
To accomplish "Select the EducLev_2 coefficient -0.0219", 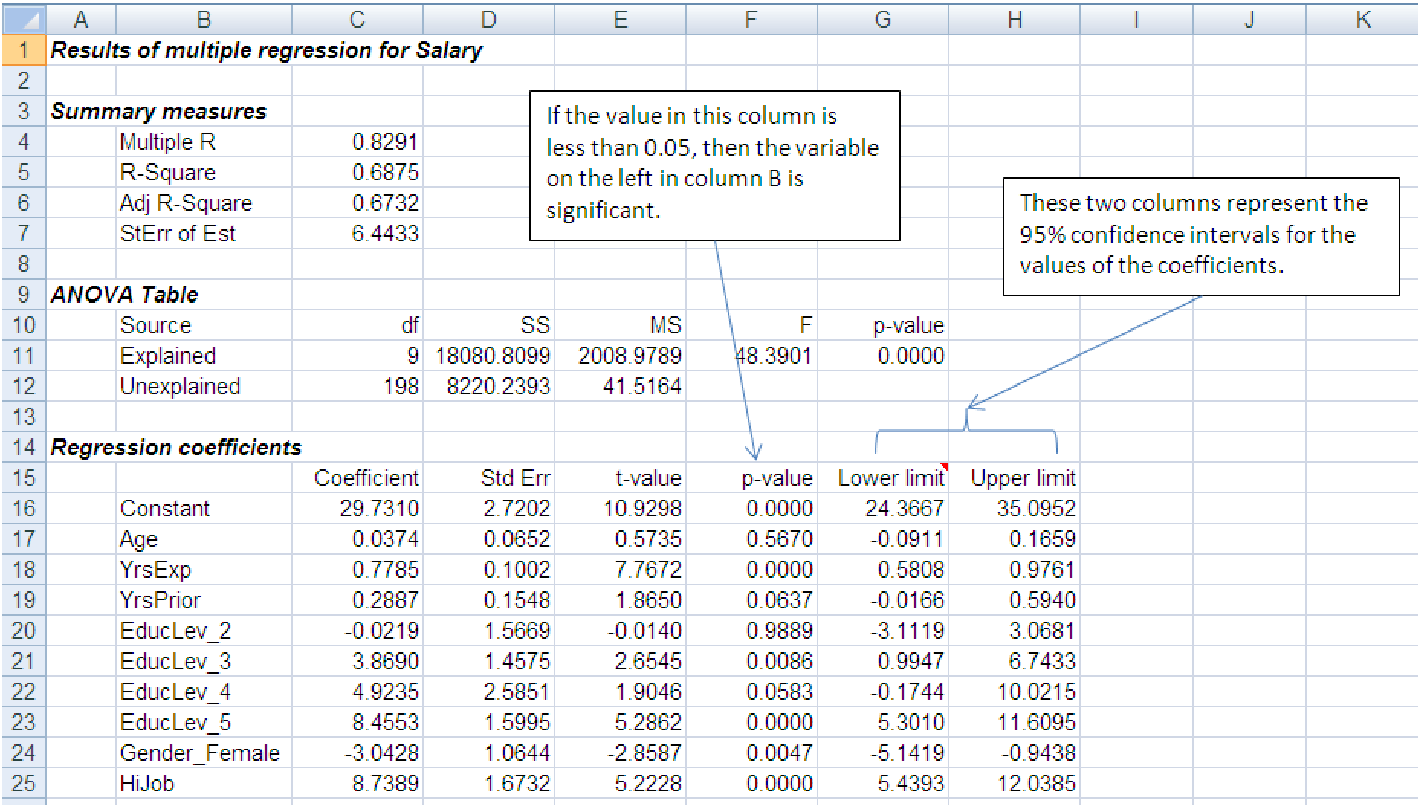I will pos(358,630).
